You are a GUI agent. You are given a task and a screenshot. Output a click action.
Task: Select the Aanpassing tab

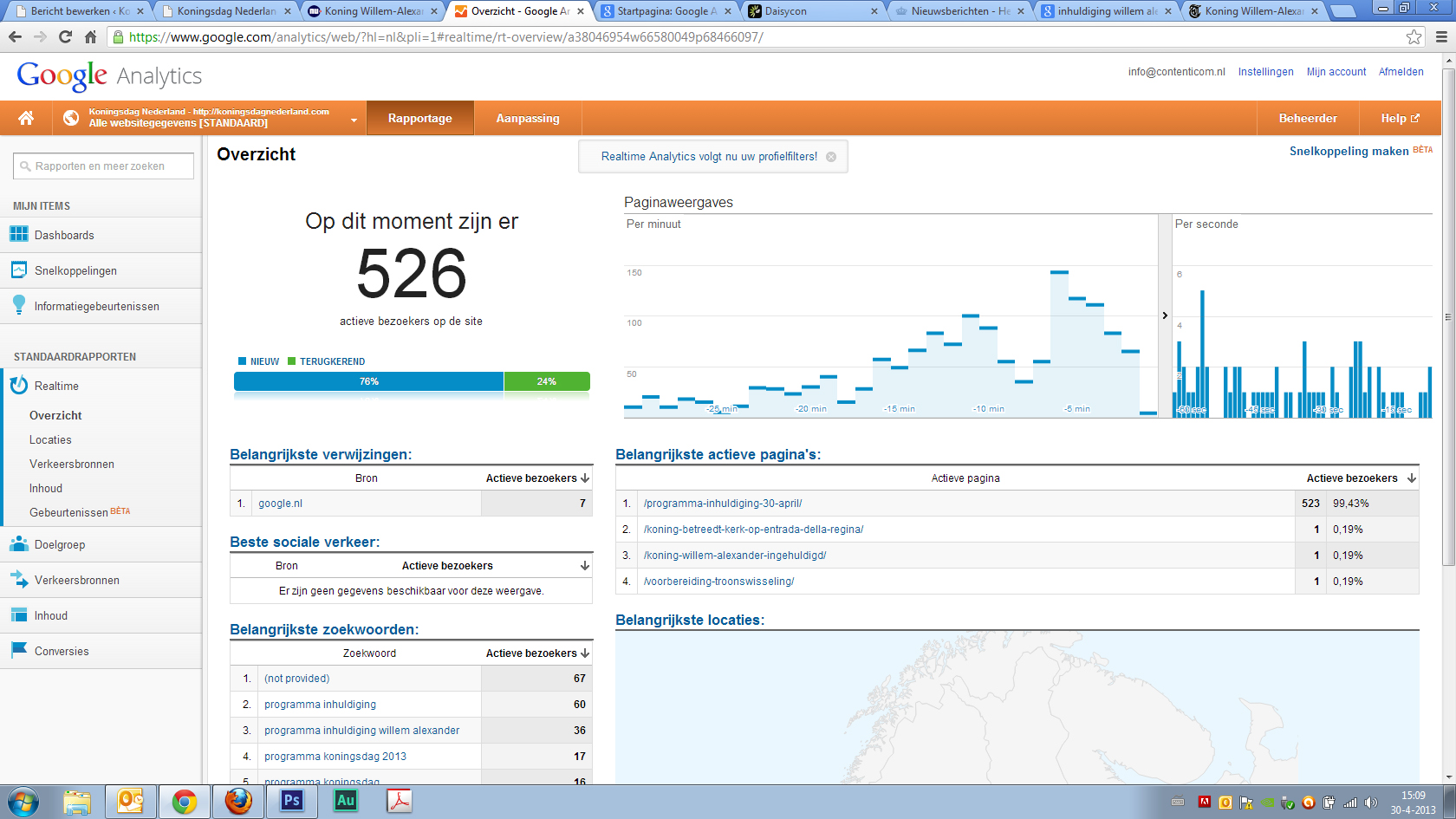coord(528,118)
